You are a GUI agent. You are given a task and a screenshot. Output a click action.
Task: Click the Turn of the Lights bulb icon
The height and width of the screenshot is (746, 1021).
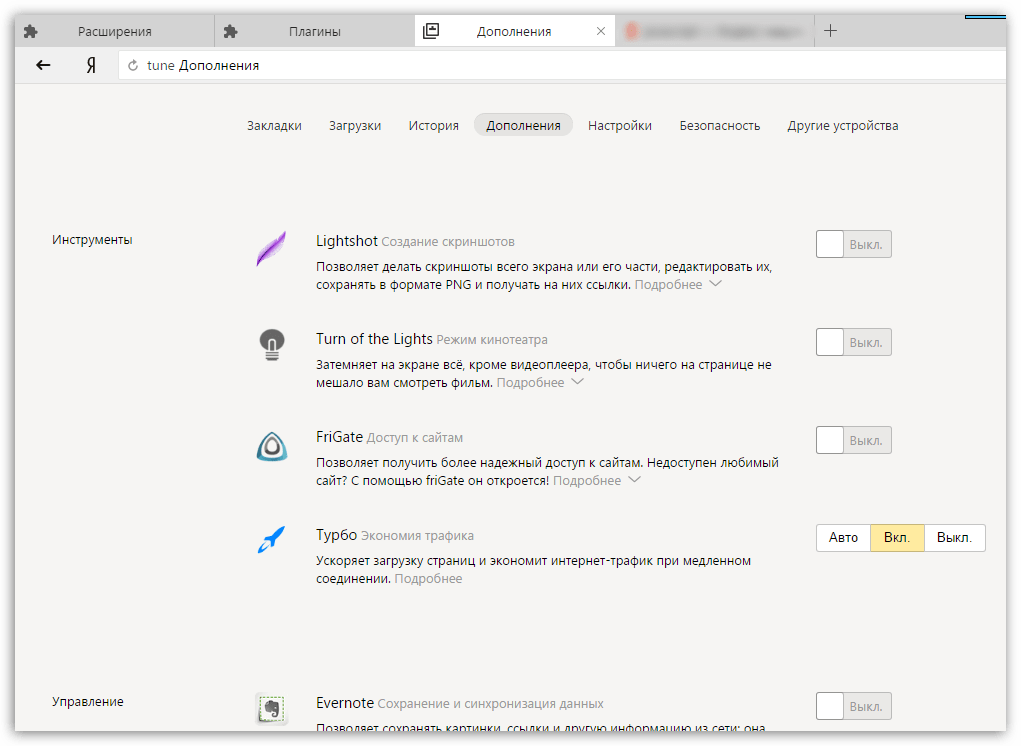272,345
